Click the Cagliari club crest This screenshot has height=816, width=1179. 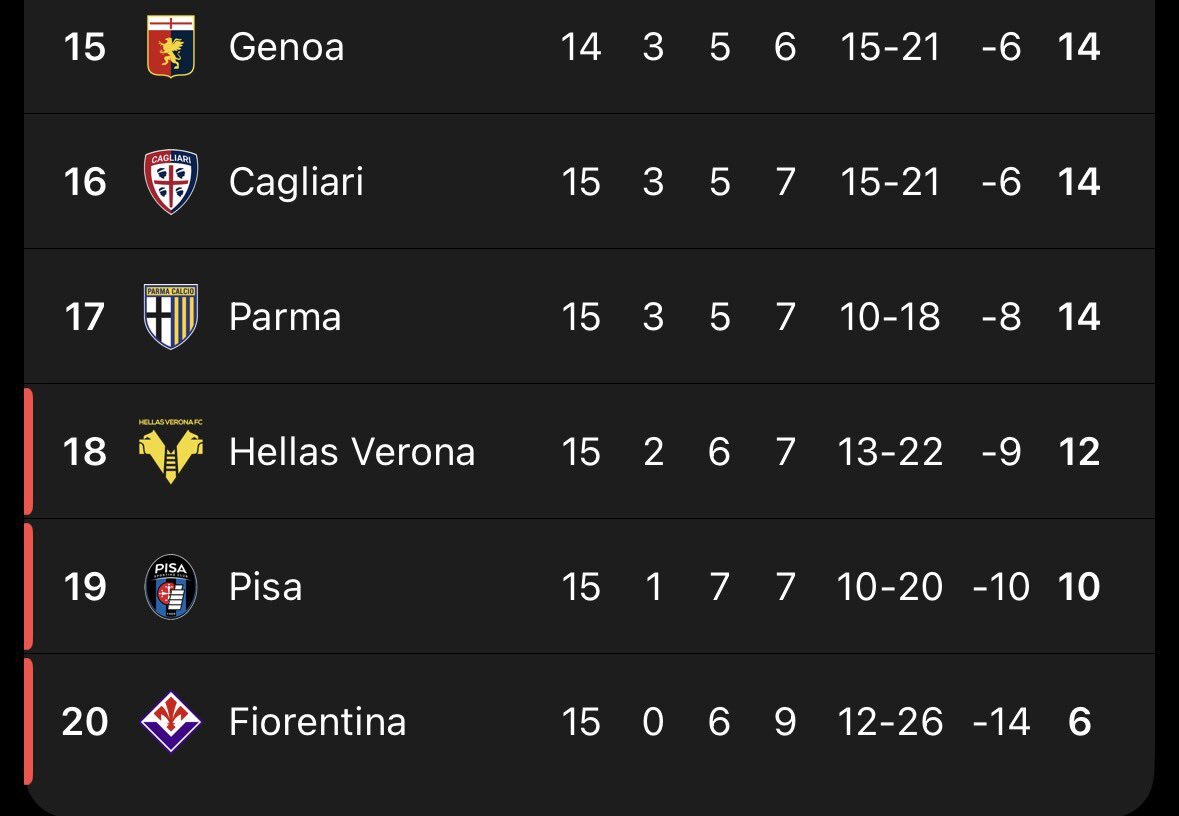click(x=171, y=182)
